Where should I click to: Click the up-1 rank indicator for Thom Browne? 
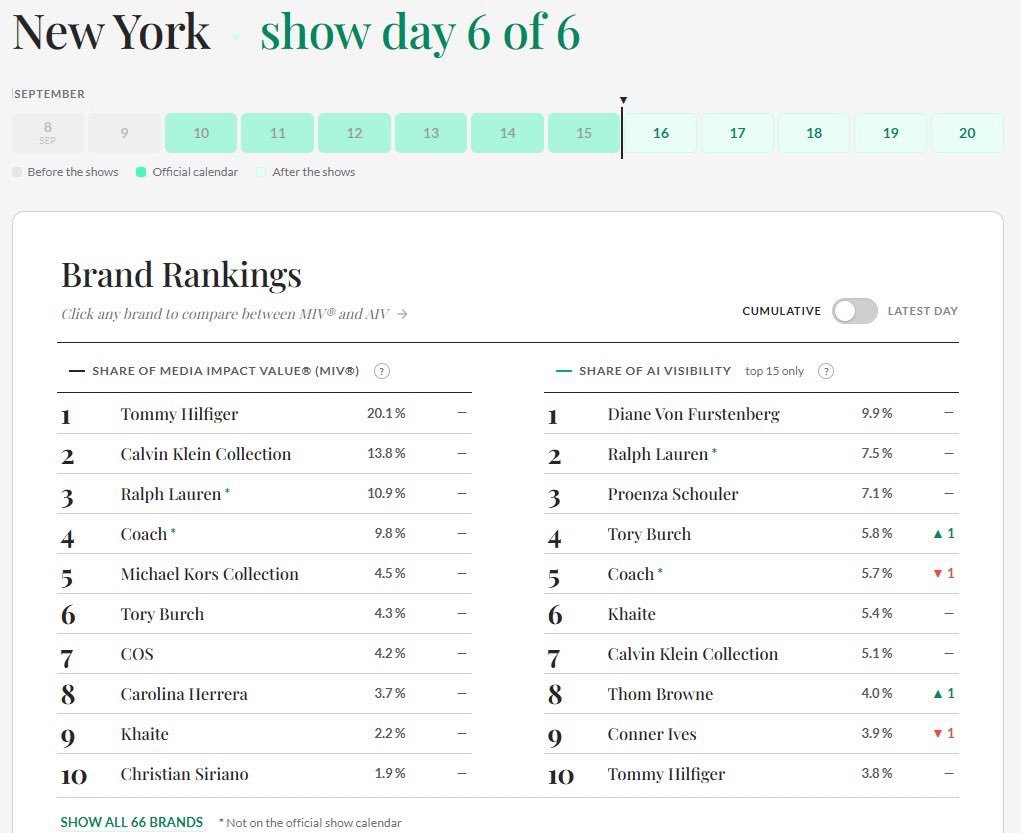point(944,694)
